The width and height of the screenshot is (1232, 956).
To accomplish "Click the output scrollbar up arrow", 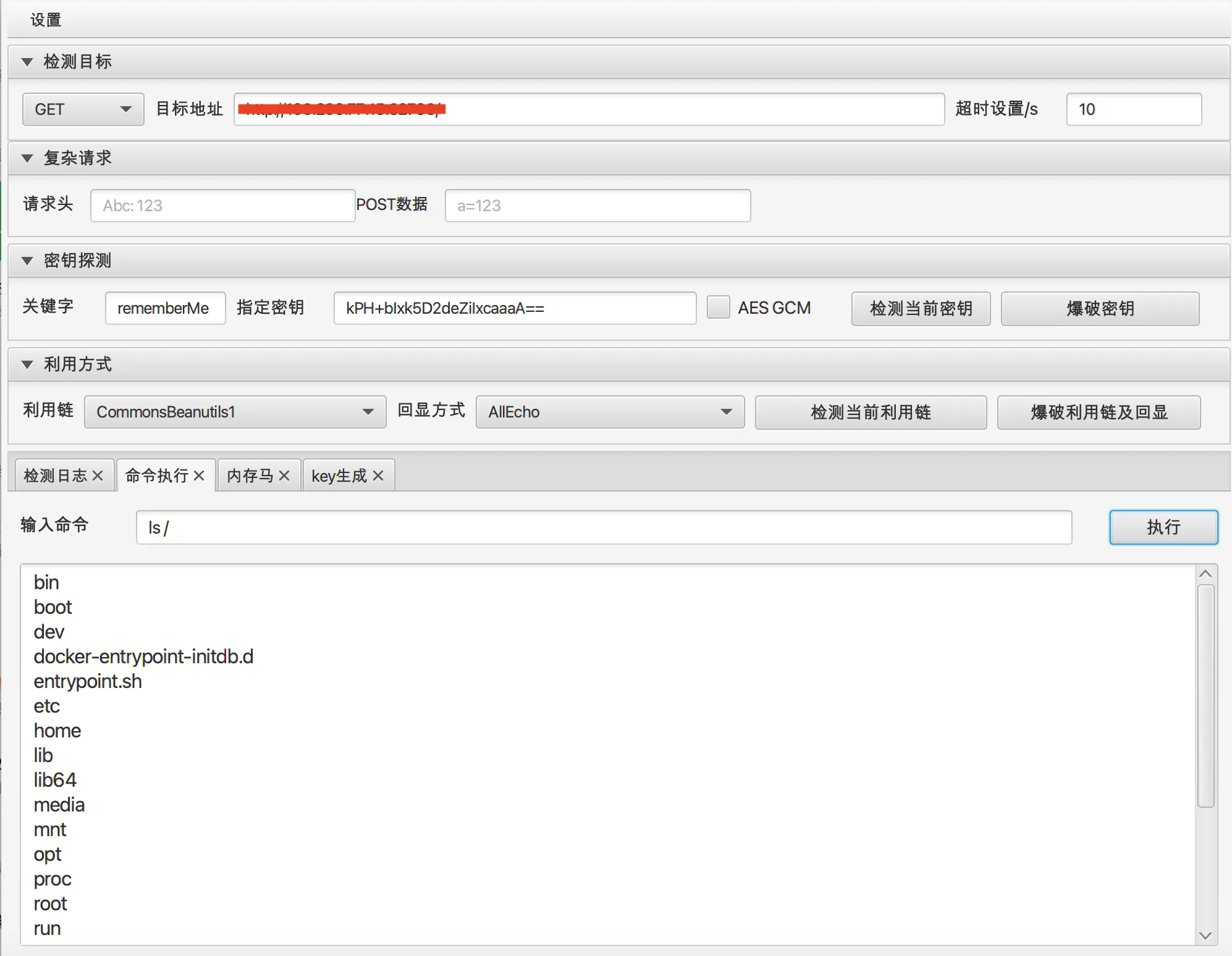I will point(1205,574).
